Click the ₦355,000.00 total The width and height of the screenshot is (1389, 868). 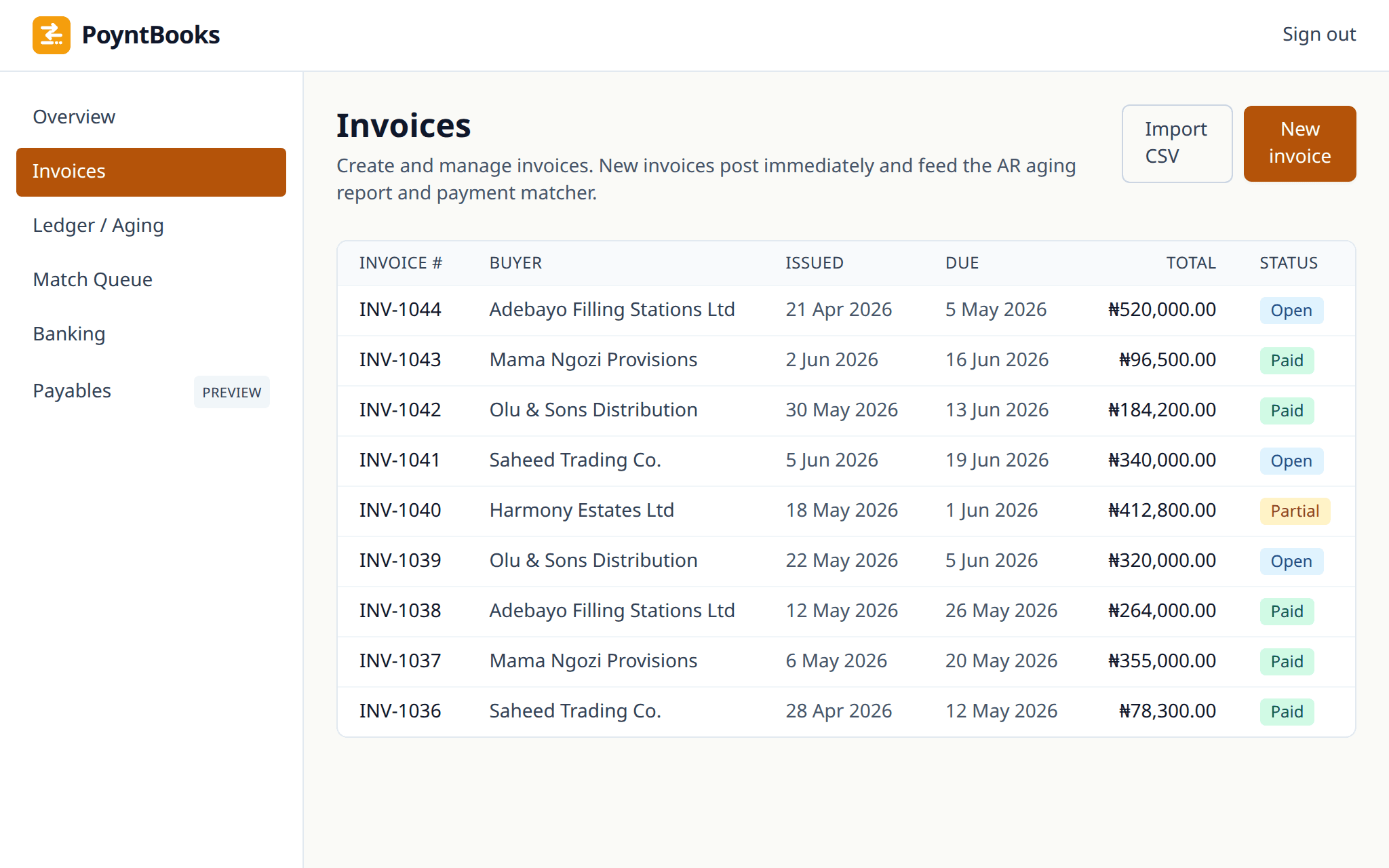pyautogui.click(x=1162, y=661)
